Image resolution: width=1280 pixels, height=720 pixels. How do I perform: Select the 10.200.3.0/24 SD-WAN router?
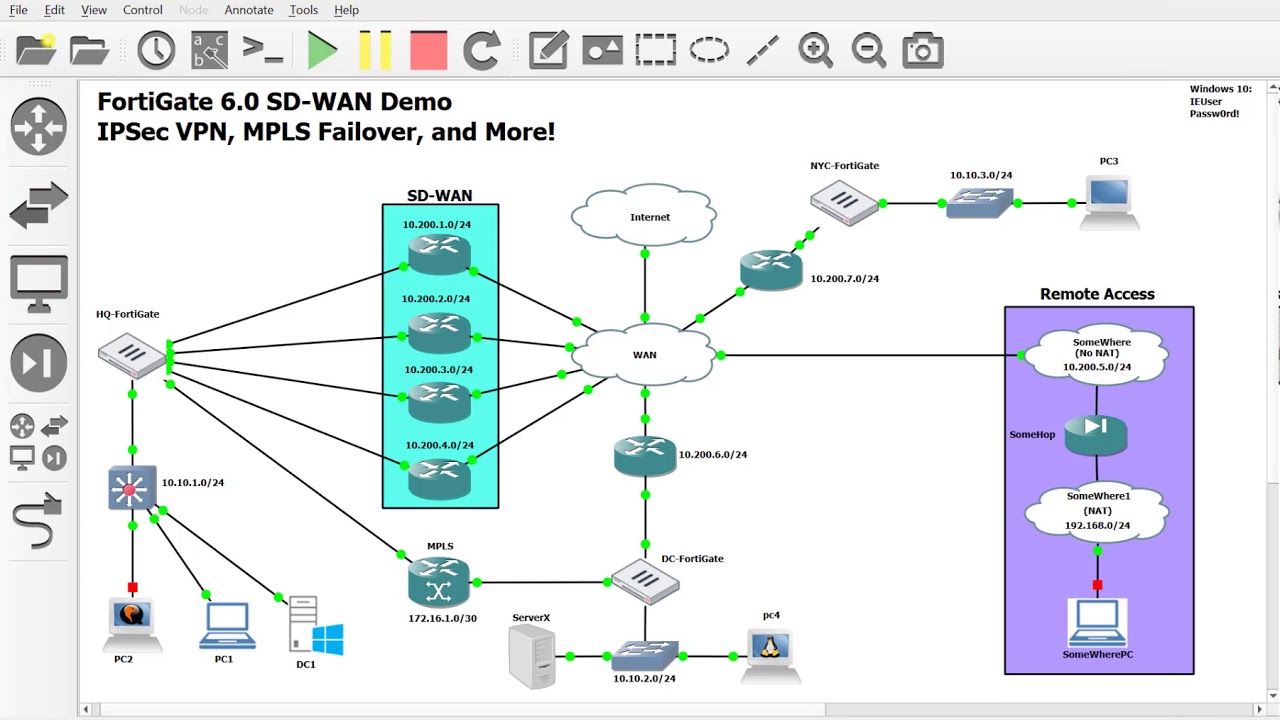click(x=439, y=402)
